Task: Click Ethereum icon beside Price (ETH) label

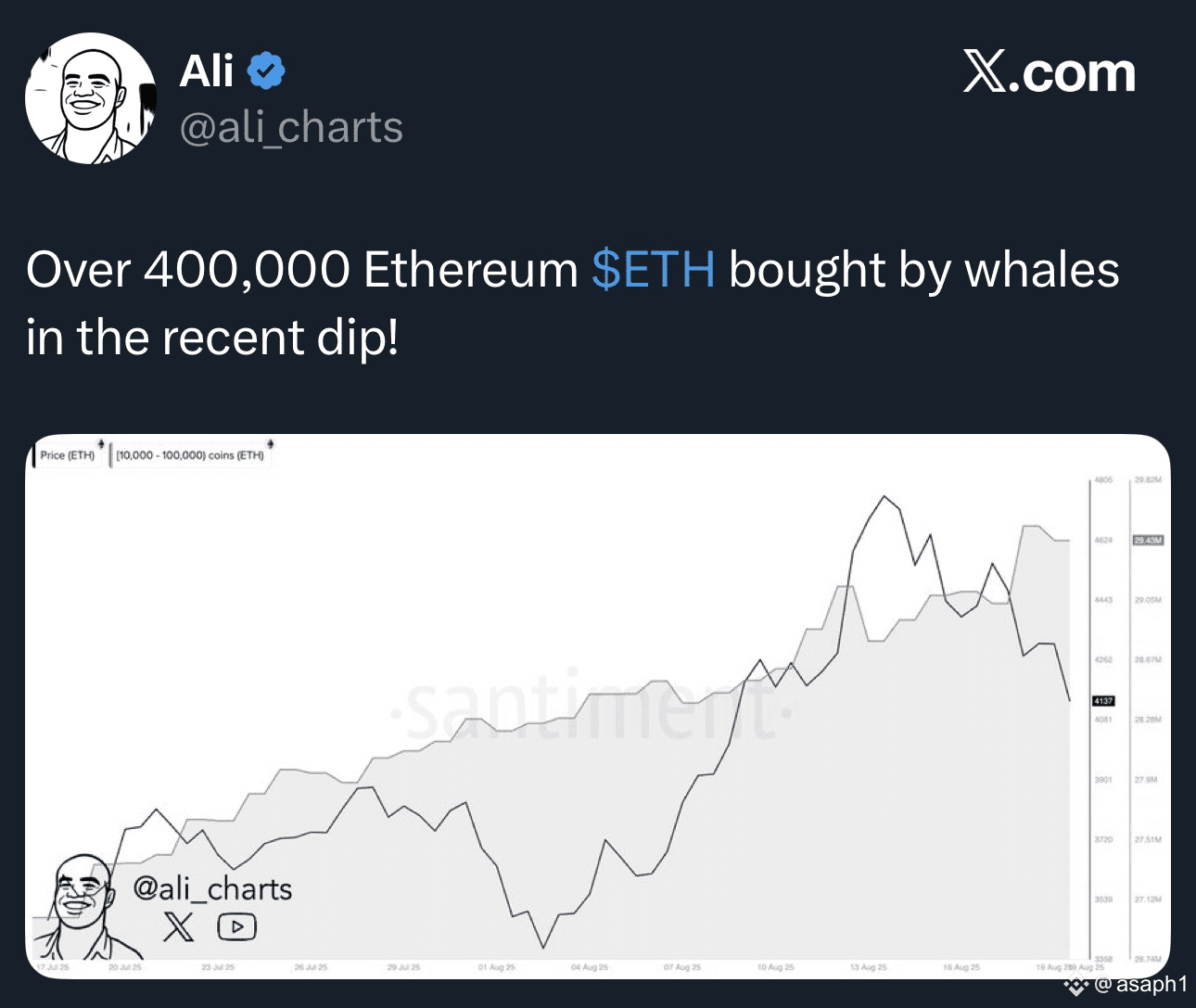Action: 101,444
